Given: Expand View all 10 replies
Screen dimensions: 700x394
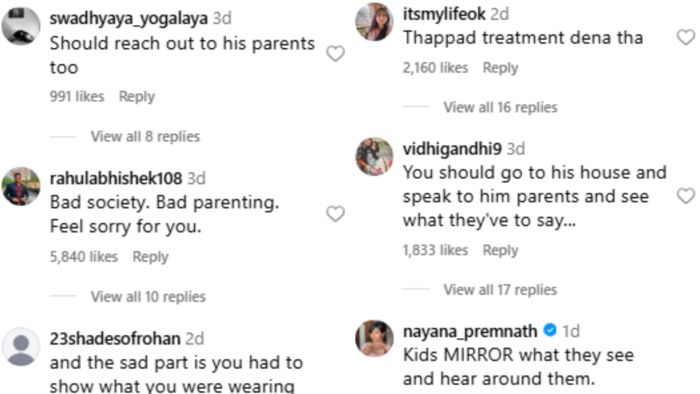Looking at the screenshot, I should pos(148,297).
